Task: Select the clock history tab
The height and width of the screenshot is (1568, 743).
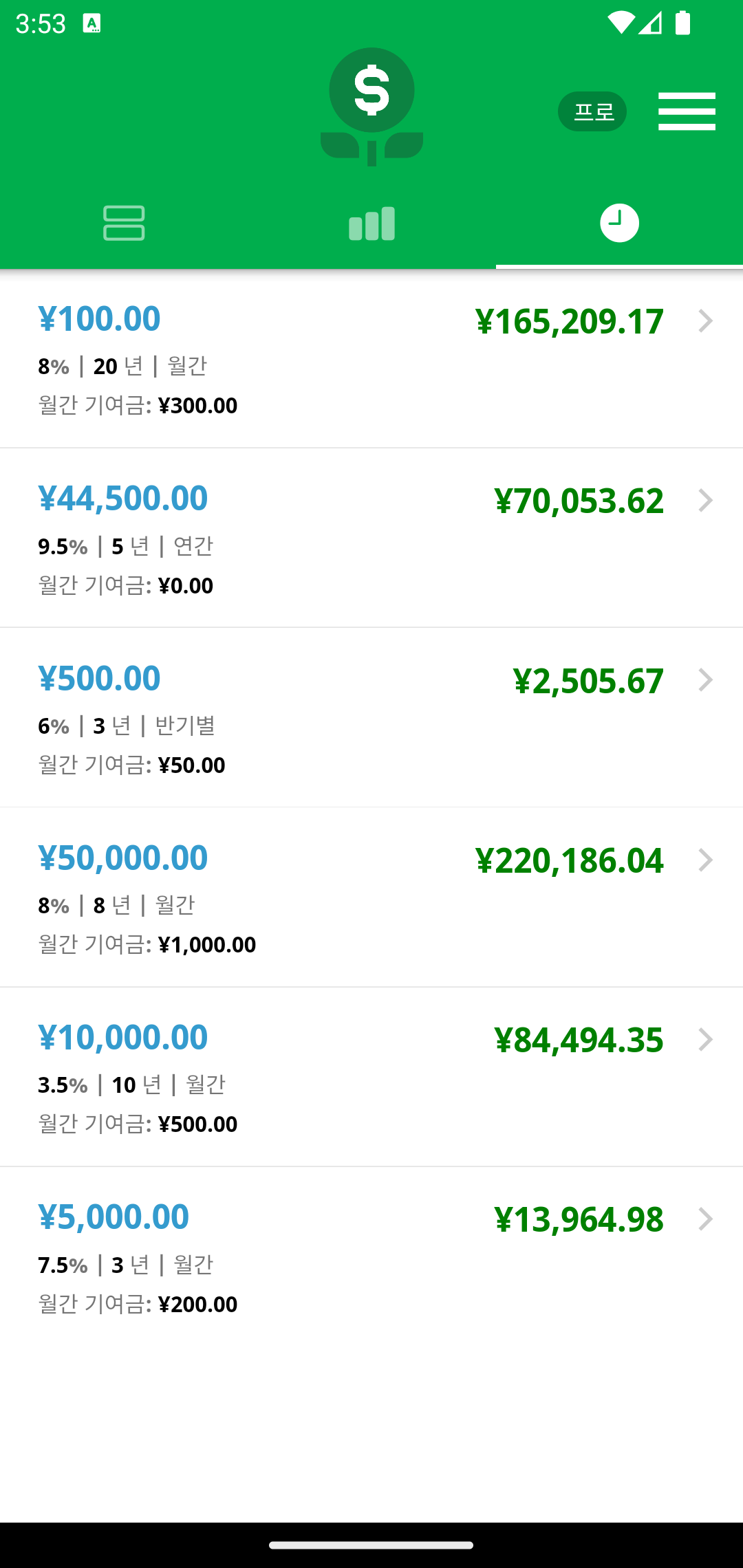Action: 619,224
